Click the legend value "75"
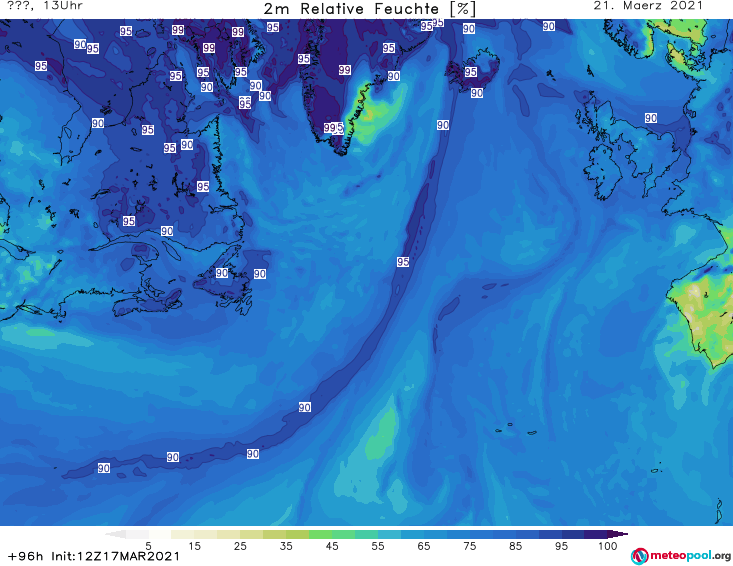Image resolution: width=733 pixels, height=566 pixels. 469,546
